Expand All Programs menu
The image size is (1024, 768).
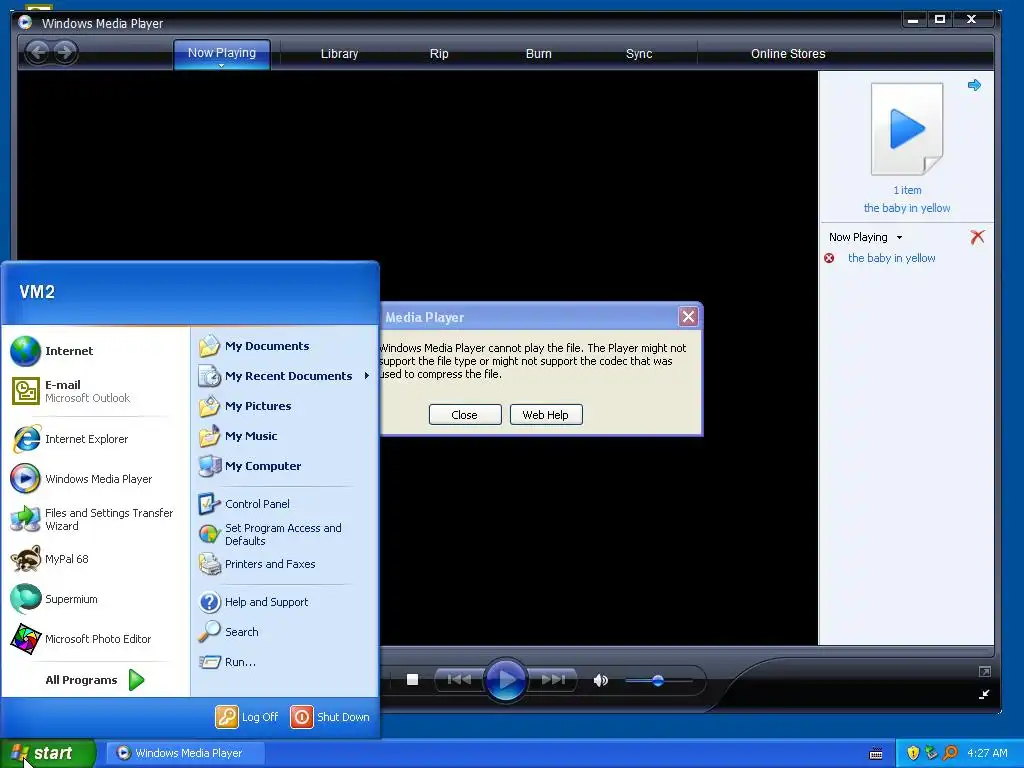point(95,680)
